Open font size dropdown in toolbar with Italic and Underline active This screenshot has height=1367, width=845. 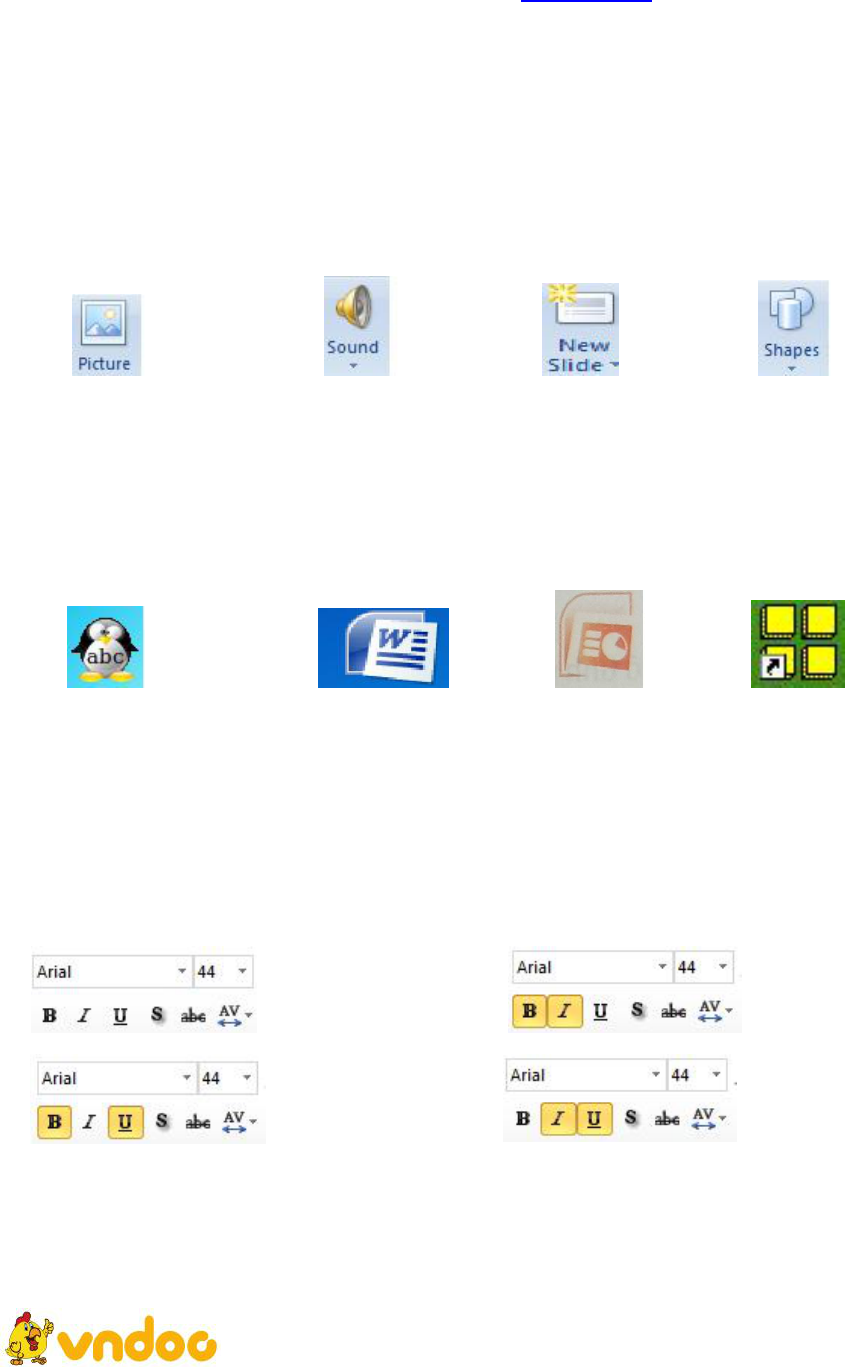tap(715, 1076)
